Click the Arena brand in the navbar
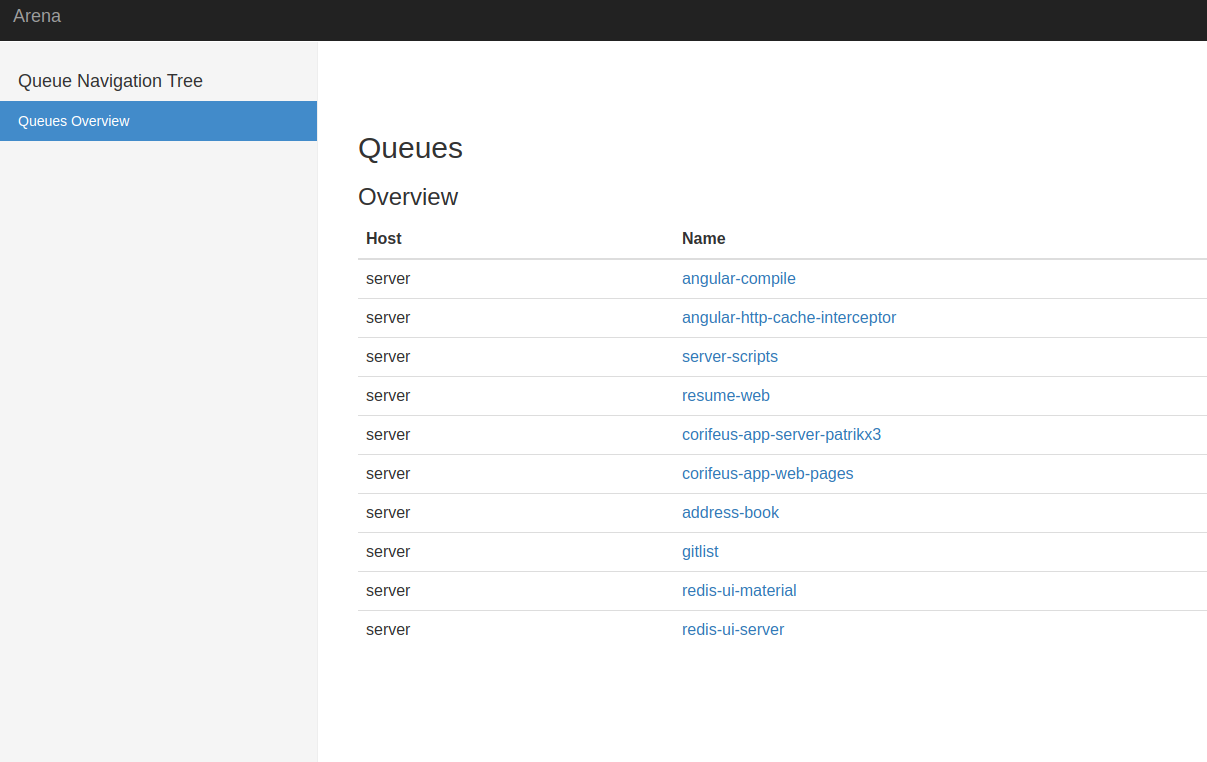The height and width of the screenshot is (762, 1207). pos(37,16)
